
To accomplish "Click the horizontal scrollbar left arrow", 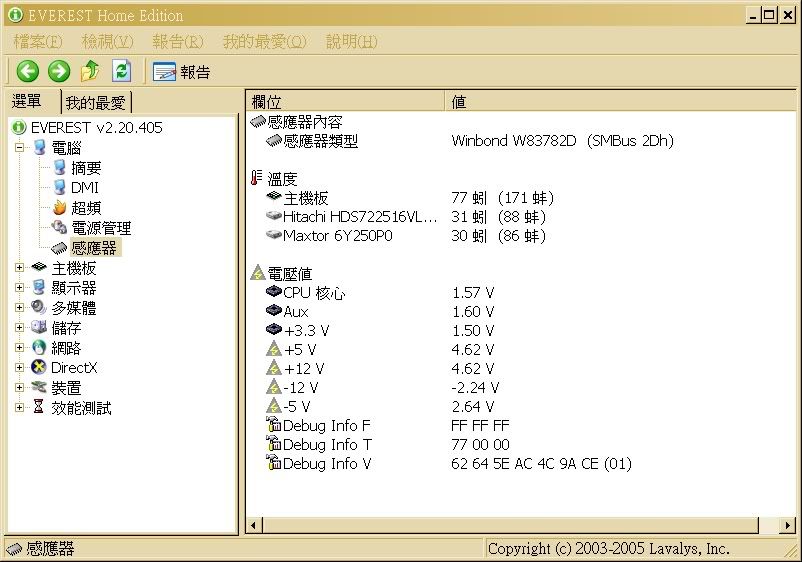I will [x=254, y=525].
